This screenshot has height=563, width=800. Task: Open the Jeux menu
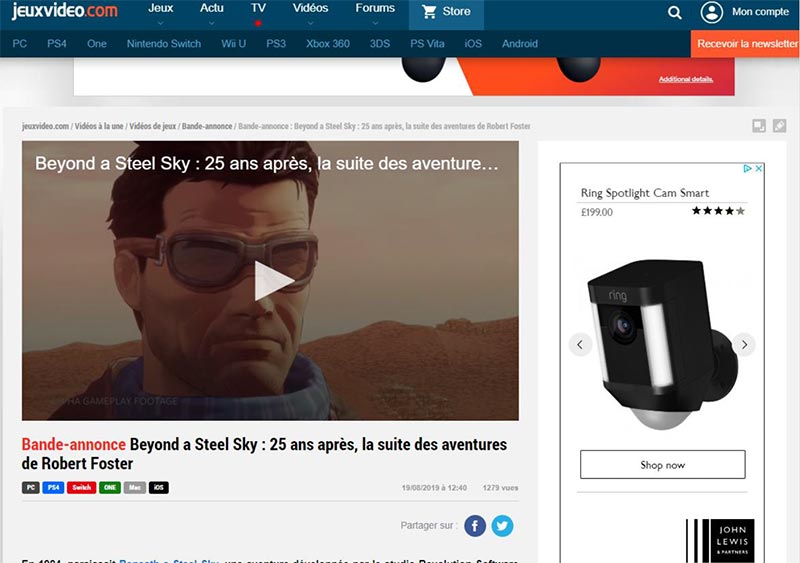[161, 8]
